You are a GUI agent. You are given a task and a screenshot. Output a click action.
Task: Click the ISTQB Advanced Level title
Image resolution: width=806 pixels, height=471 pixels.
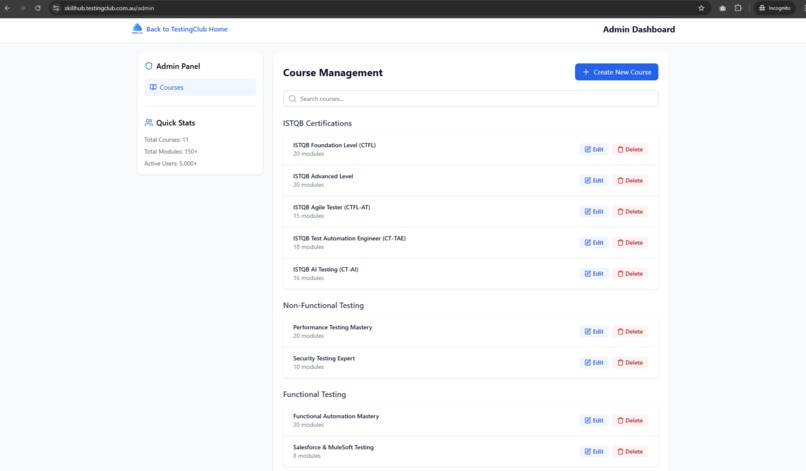[323, 176]
